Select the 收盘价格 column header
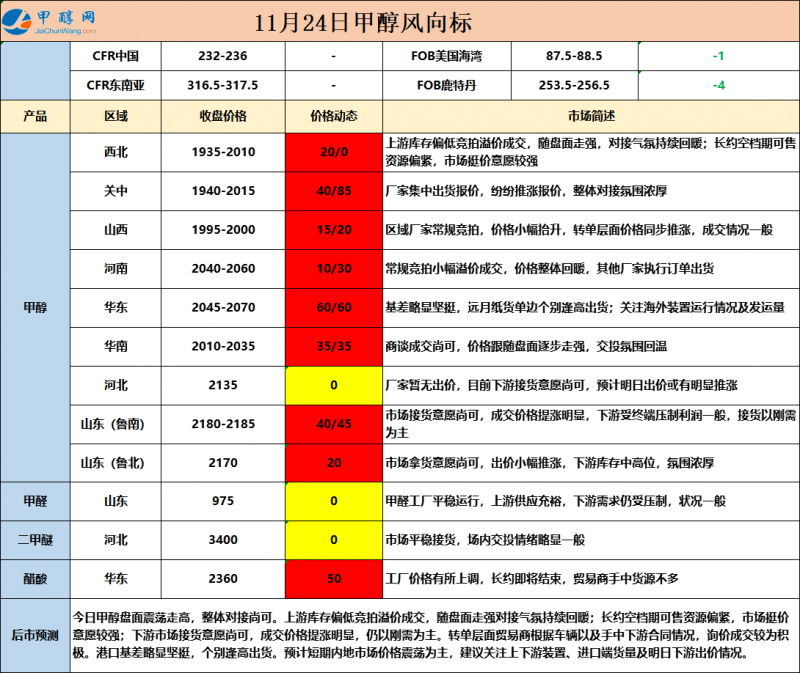This screenshot has width=800, height=673. click(225, 116)
